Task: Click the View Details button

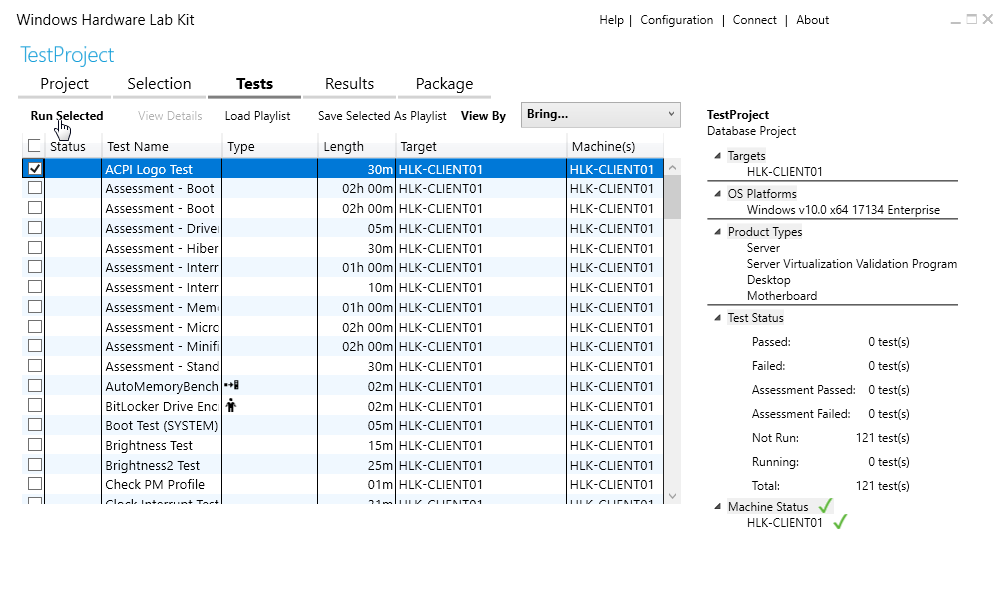Action: coord(170,116)
